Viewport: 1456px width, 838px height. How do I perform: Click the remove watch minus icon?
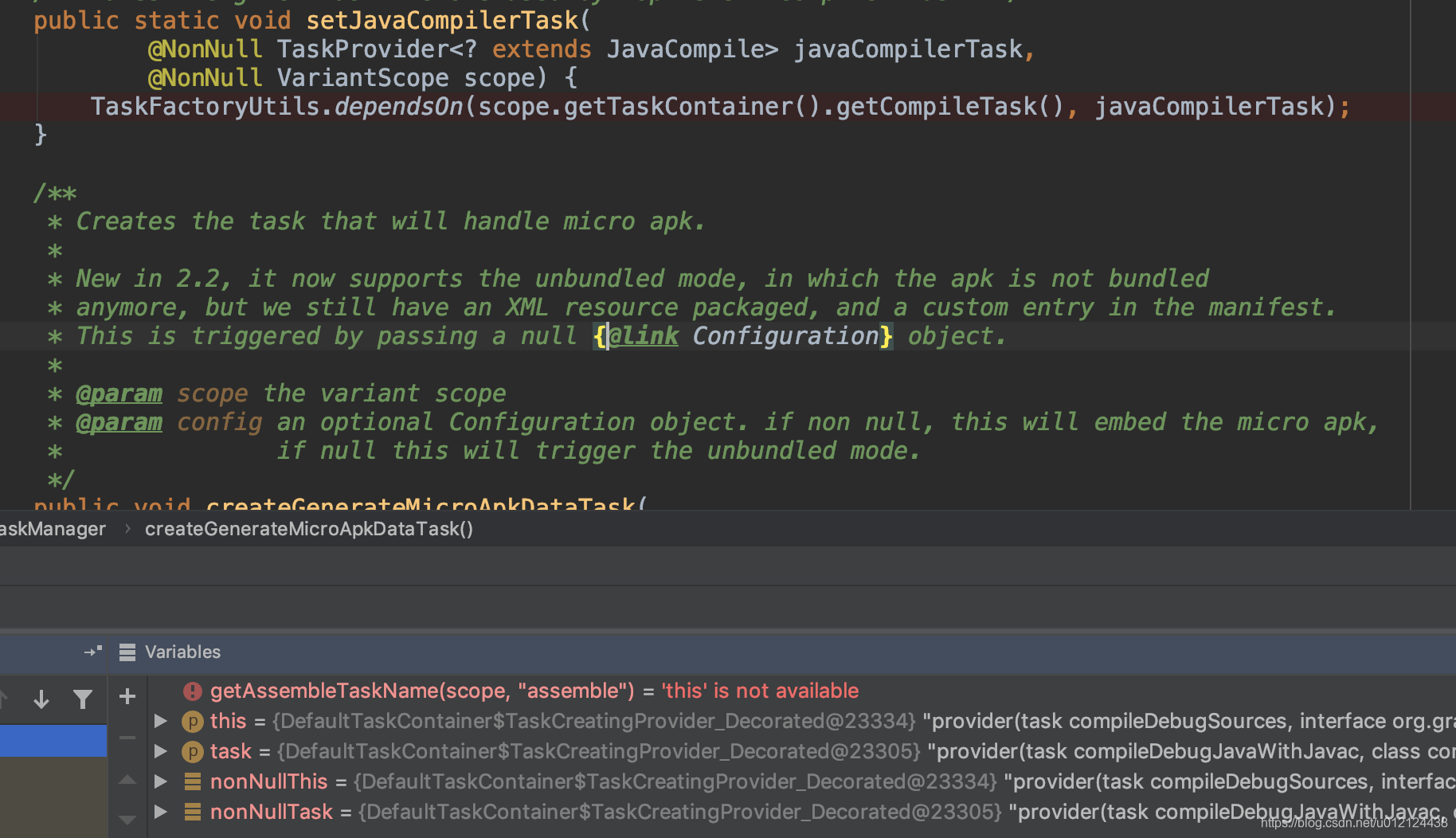tap(127, 738)
